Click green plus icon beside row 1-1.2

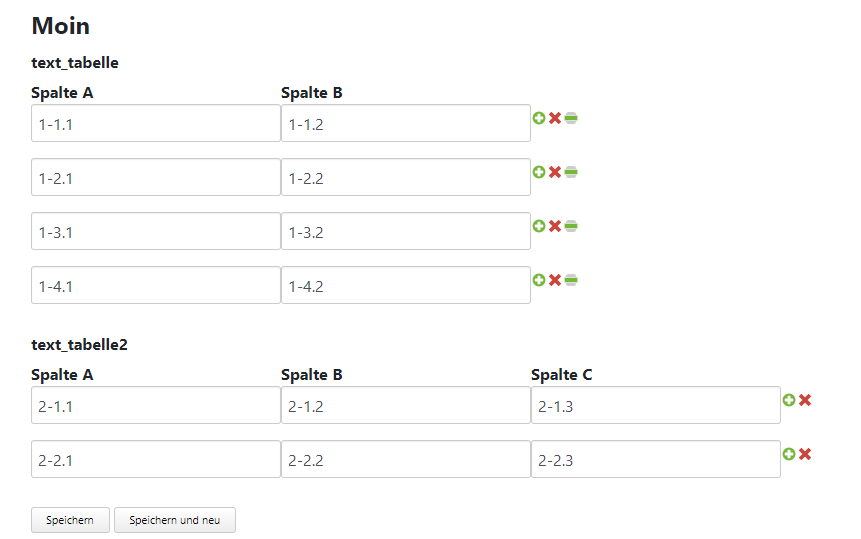(539, 118)
